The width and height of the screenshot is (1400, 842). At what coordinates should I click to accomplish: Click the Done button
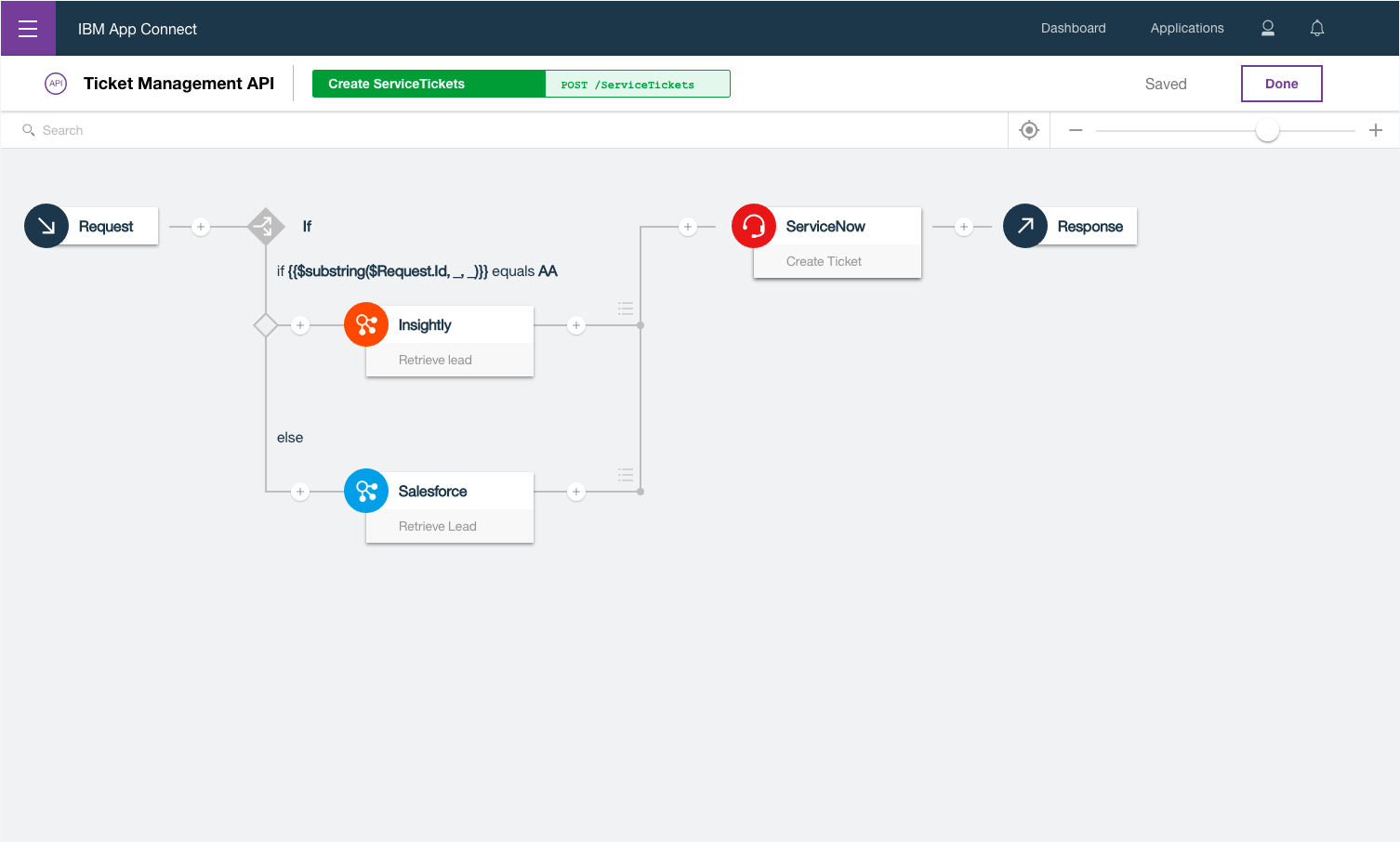coord(1282,84)
